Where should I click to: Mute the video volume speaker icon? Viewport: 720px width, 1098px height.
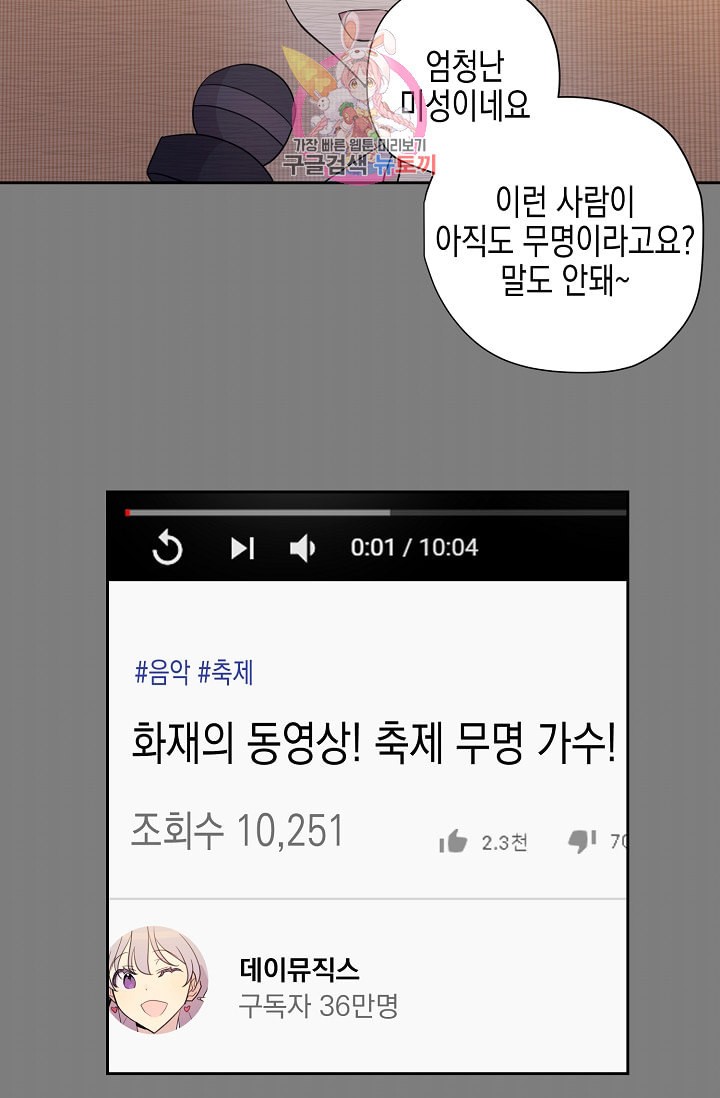pyautogui.click(x=303, y=548)
